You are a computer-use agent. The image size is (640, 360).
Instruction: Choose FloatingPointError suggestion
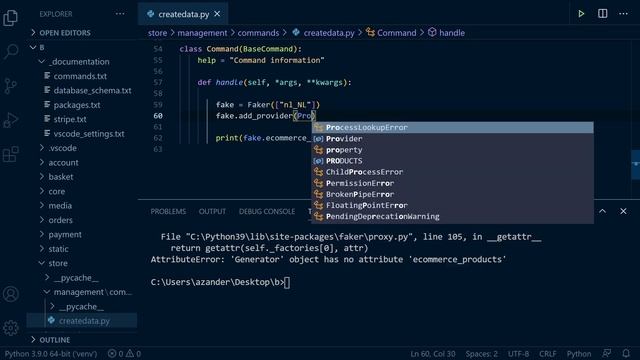(x=453, y=205)
